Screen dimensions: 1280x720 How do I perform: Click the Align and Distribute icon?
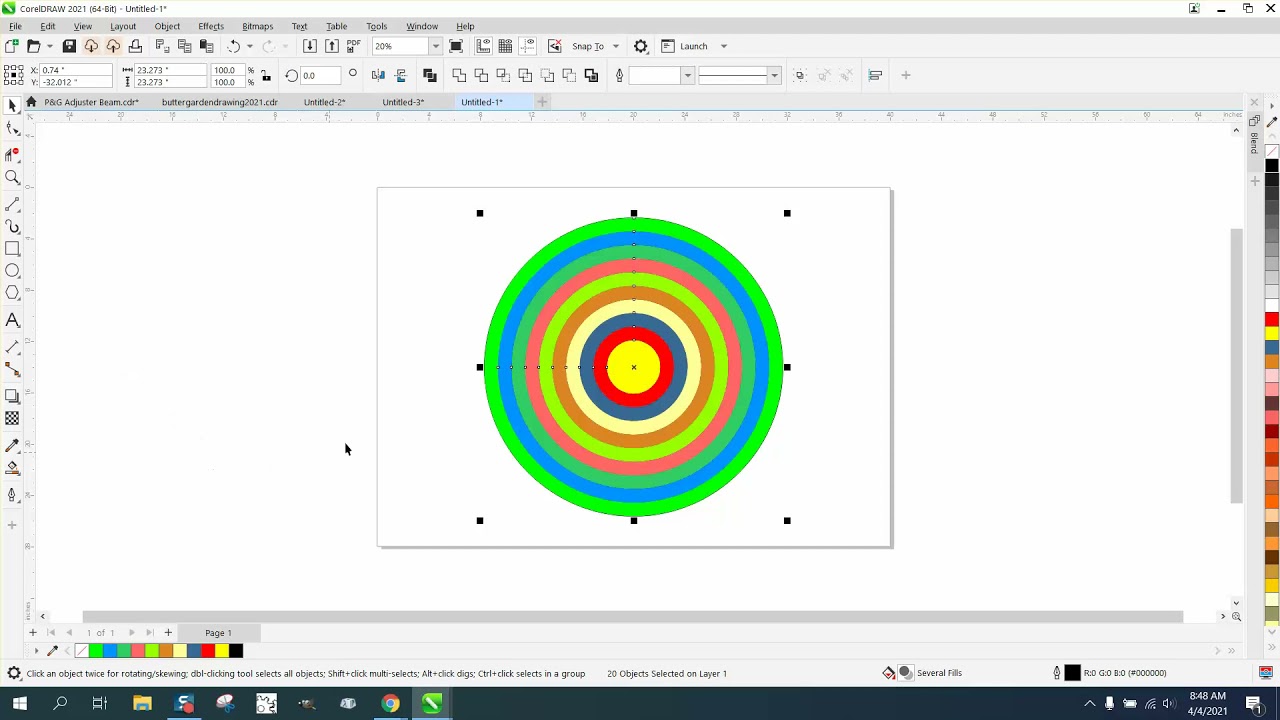click(875, 75)
